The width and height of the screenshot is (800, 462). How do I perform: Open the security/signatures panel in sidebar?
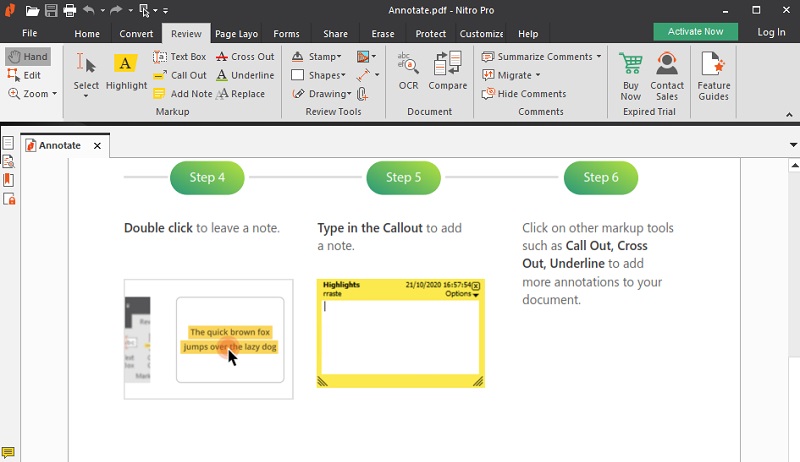9,199
